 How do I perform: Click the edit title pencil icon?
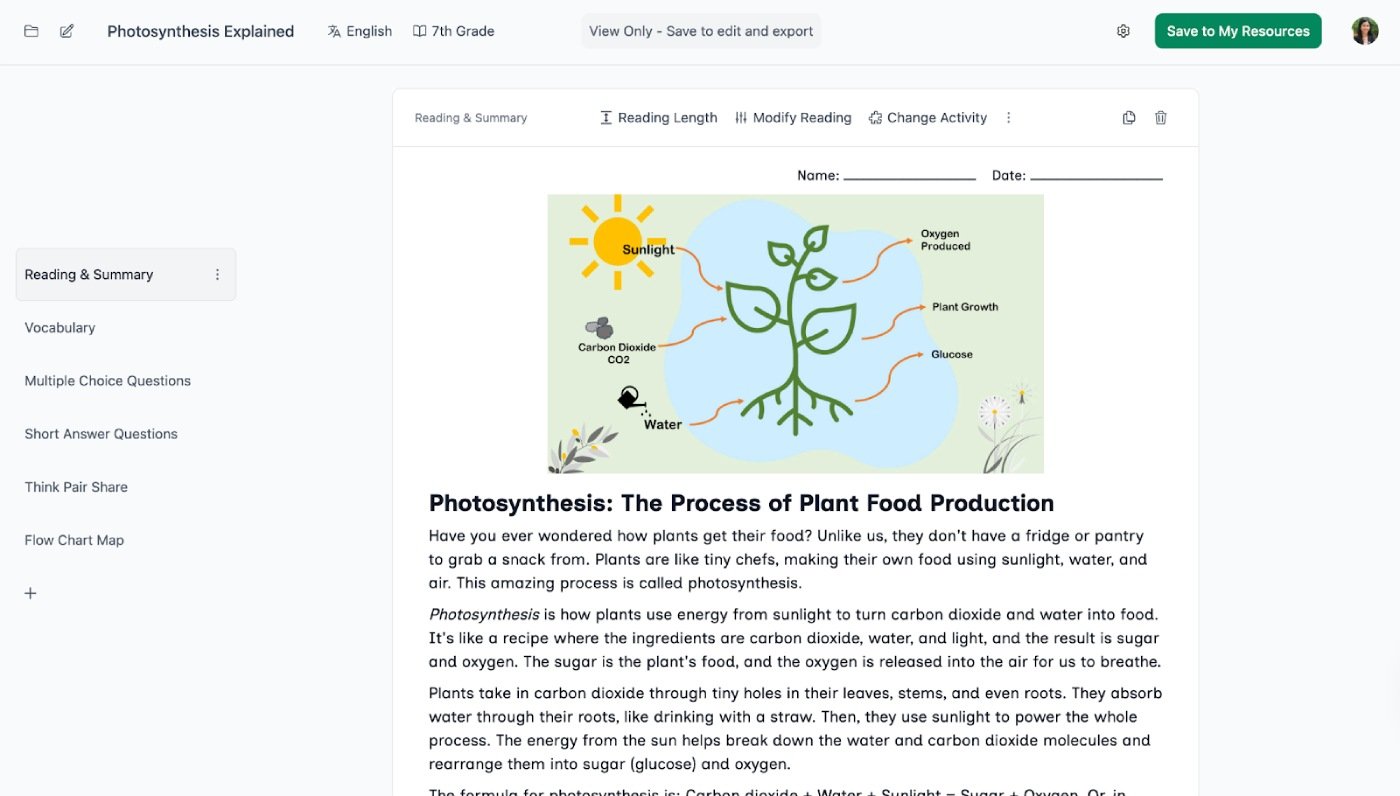[x=67, y=31]
